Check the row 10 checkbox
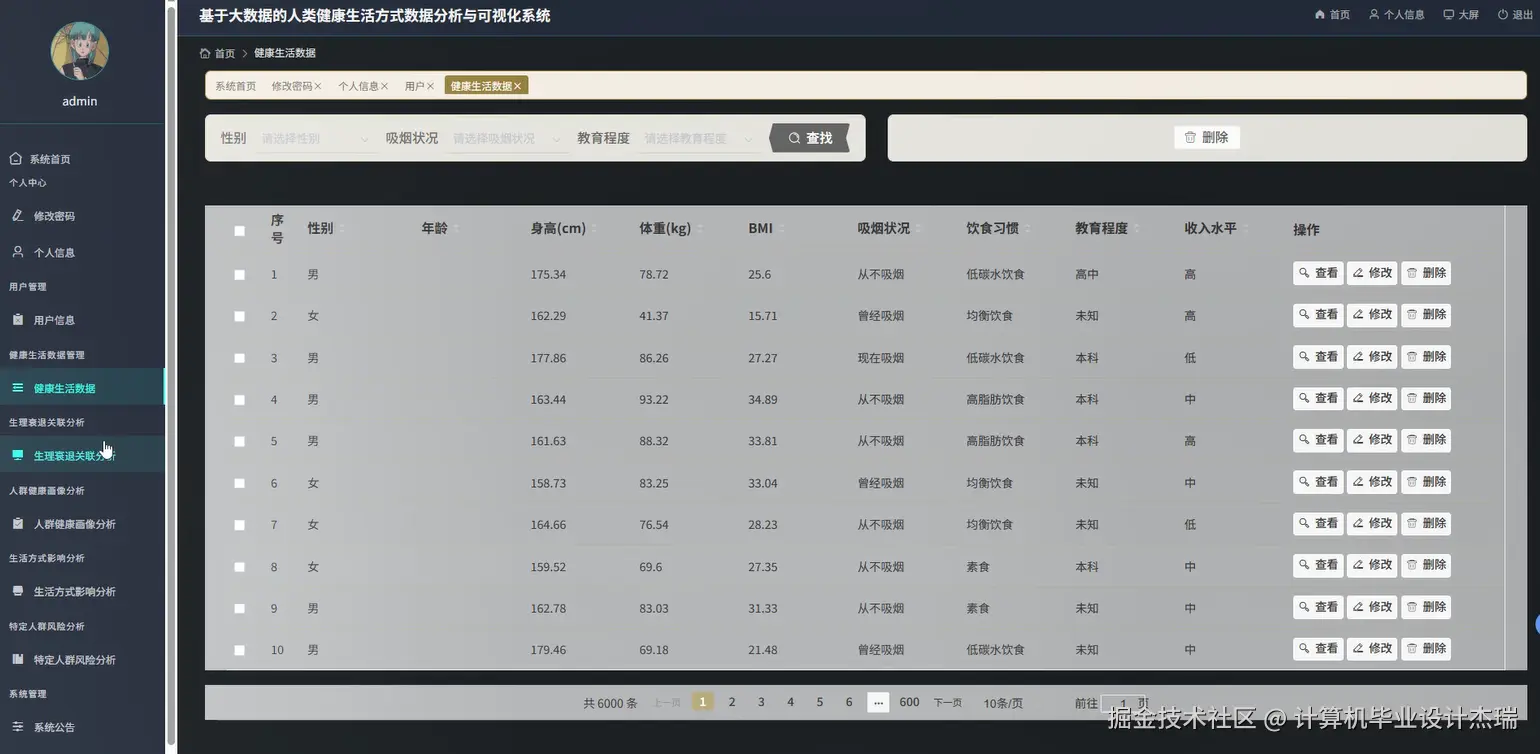Viewport: 1540px width, 754px height. point(239,650)
